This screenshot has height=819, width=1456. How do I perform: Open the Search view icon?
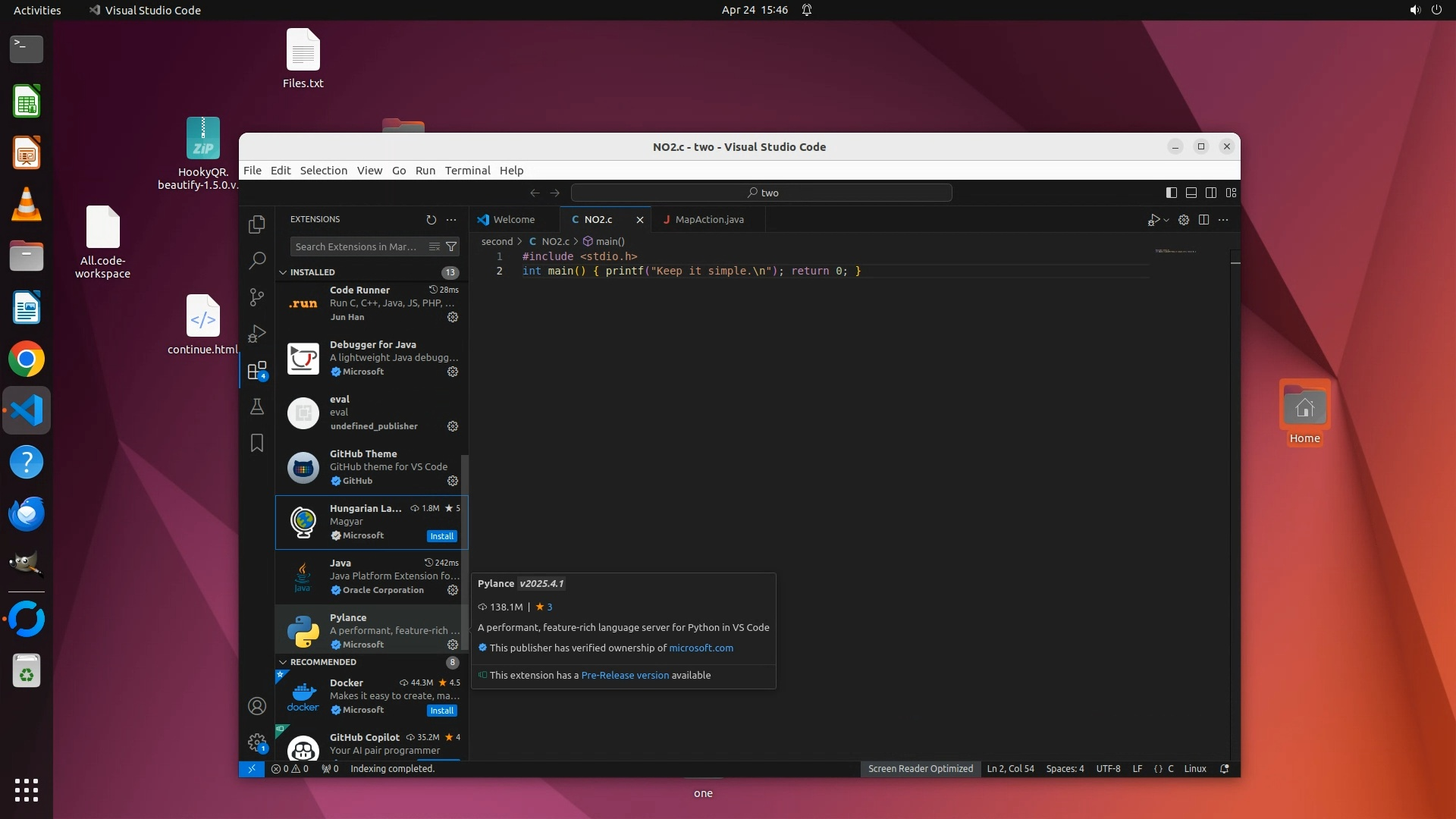click(257, 261)
